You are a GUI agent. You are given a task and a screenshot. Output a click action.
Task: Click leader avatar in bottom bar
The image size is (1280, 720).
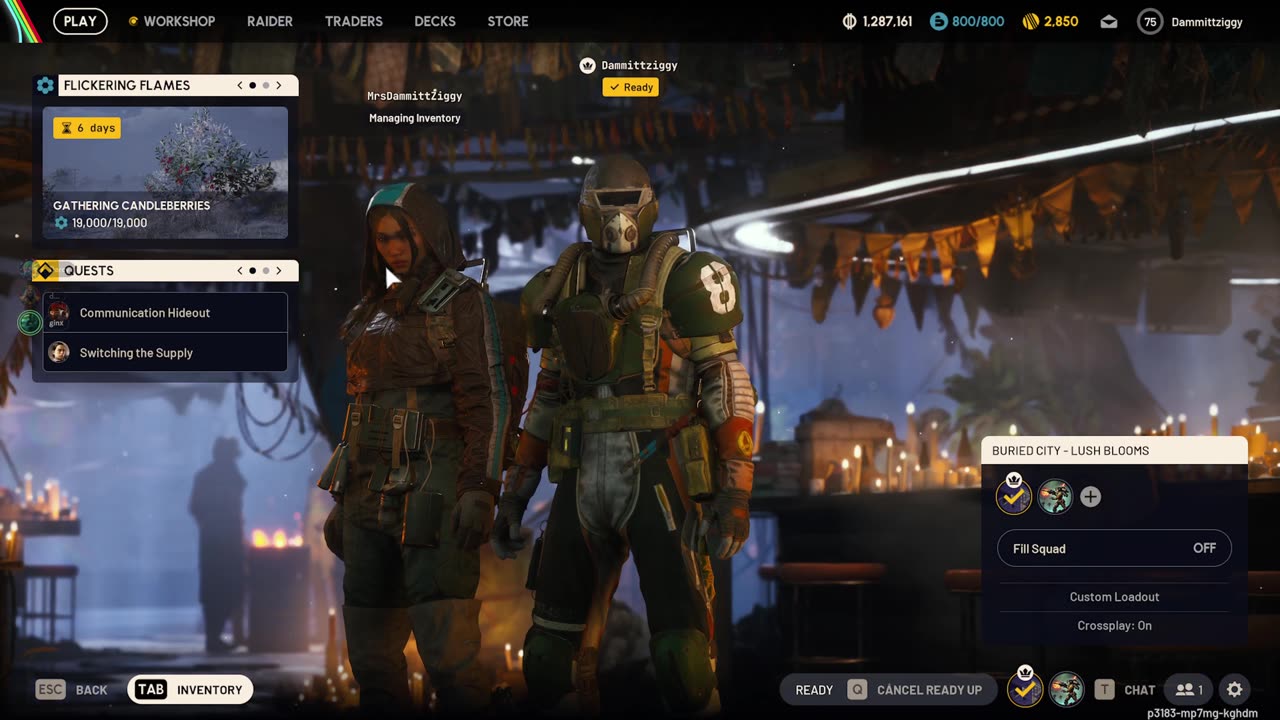(1025, 688)
